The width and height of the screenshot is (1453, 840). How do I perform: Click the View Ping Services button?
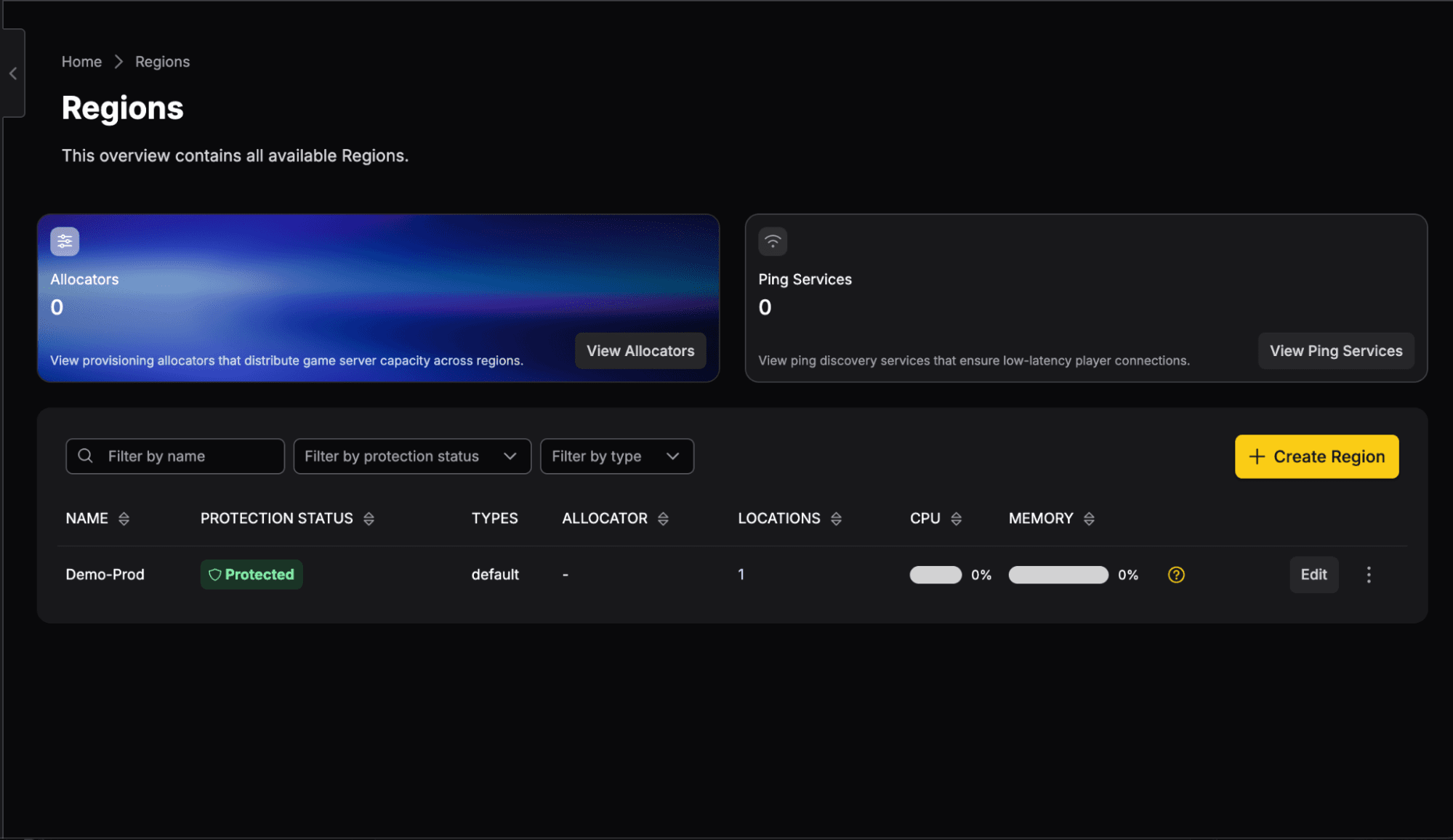pos(1336,351)
